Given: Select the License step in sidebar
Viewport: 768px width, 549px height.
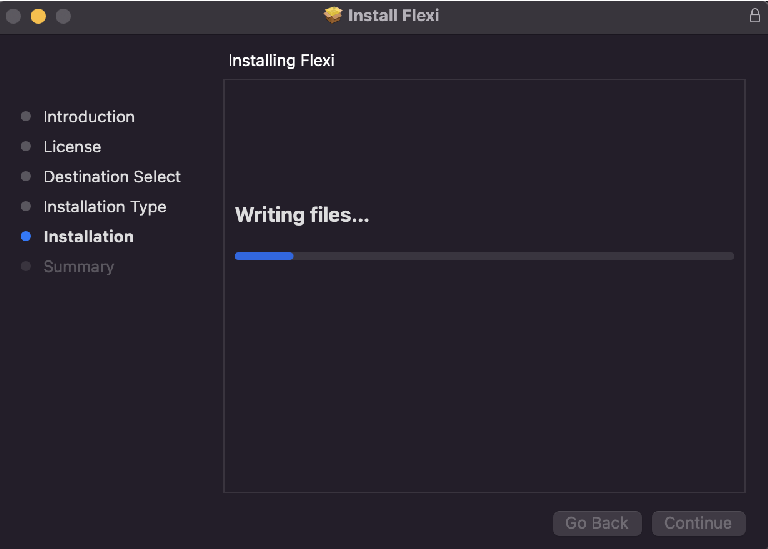Looking at the screenshot, I should click(x=72, y=147).
